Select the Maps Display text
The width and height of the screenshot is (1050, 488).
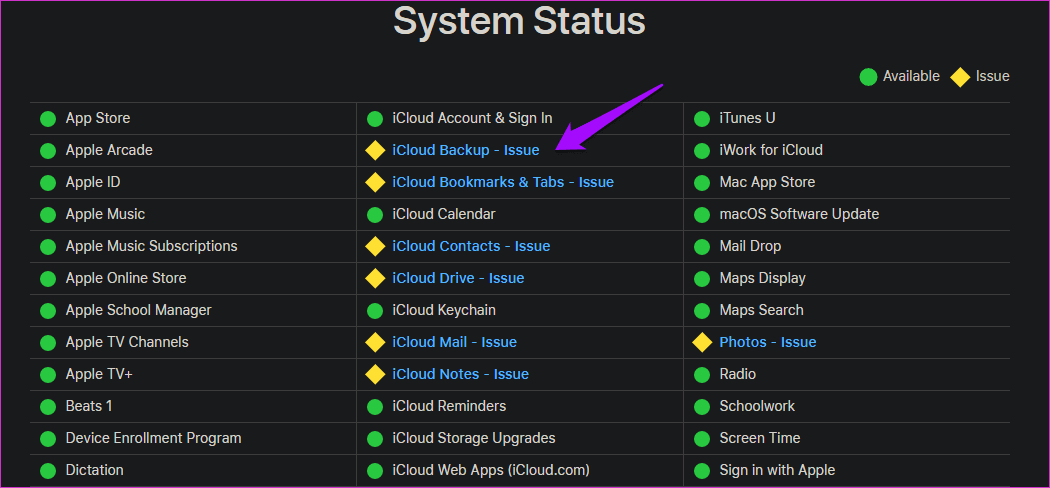click(762, 278)
